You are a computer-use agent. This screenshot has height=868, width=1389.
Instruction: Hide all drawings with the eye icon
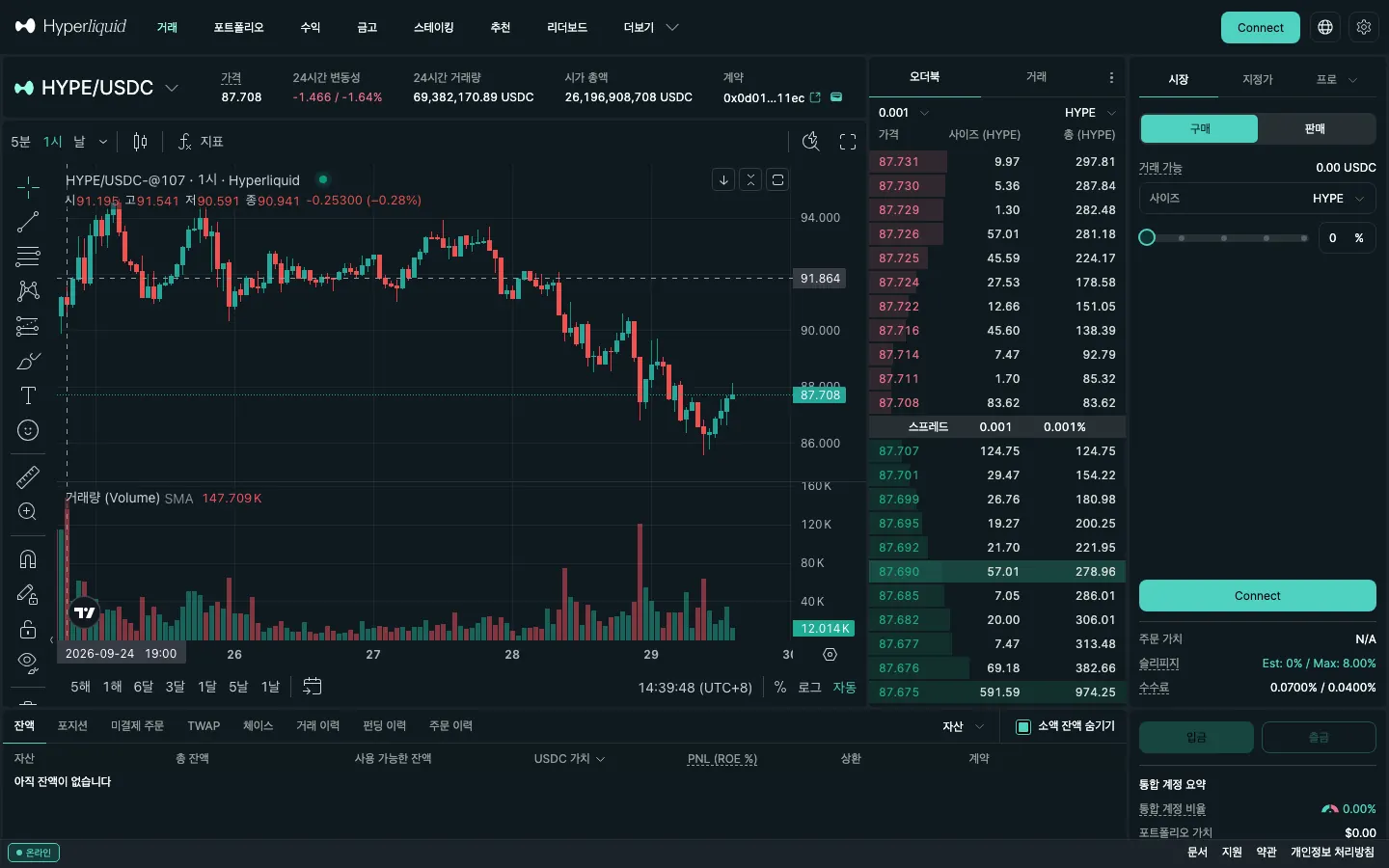pyautogui.click(x=28, y=663)
